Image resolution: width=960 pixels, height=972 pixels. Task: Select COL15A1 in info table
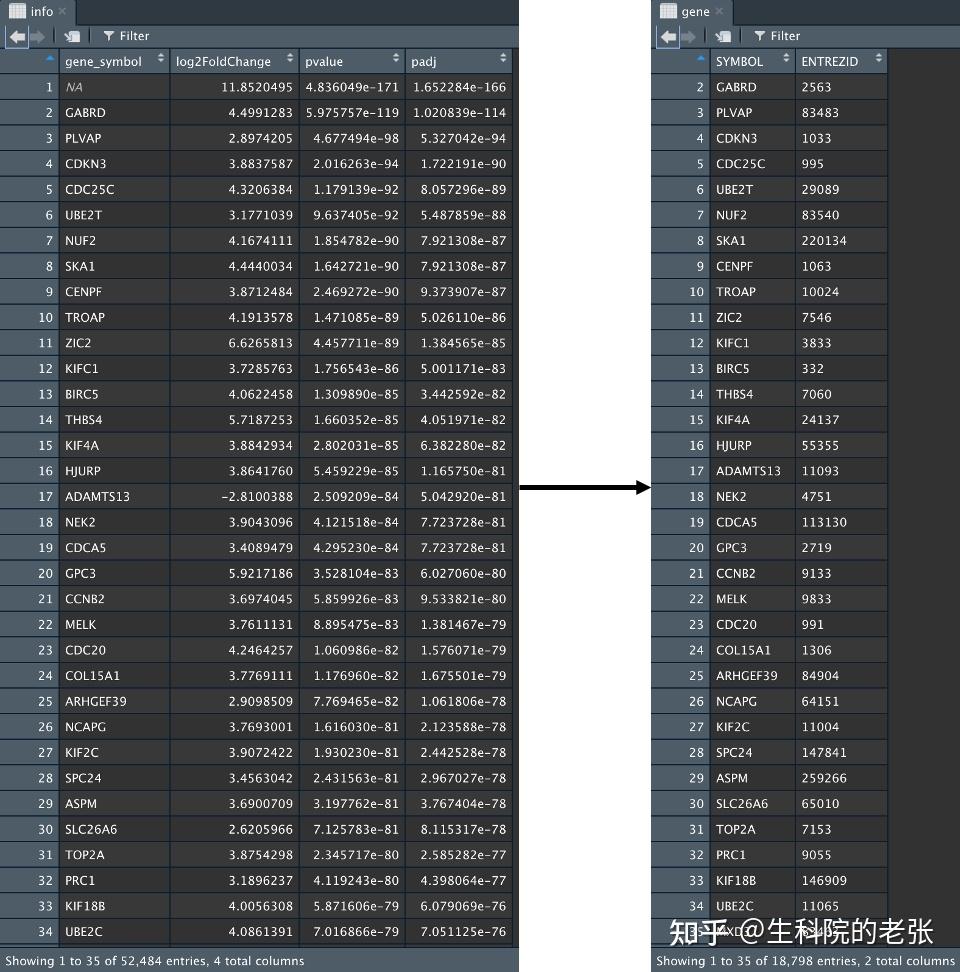click(92, 676)
